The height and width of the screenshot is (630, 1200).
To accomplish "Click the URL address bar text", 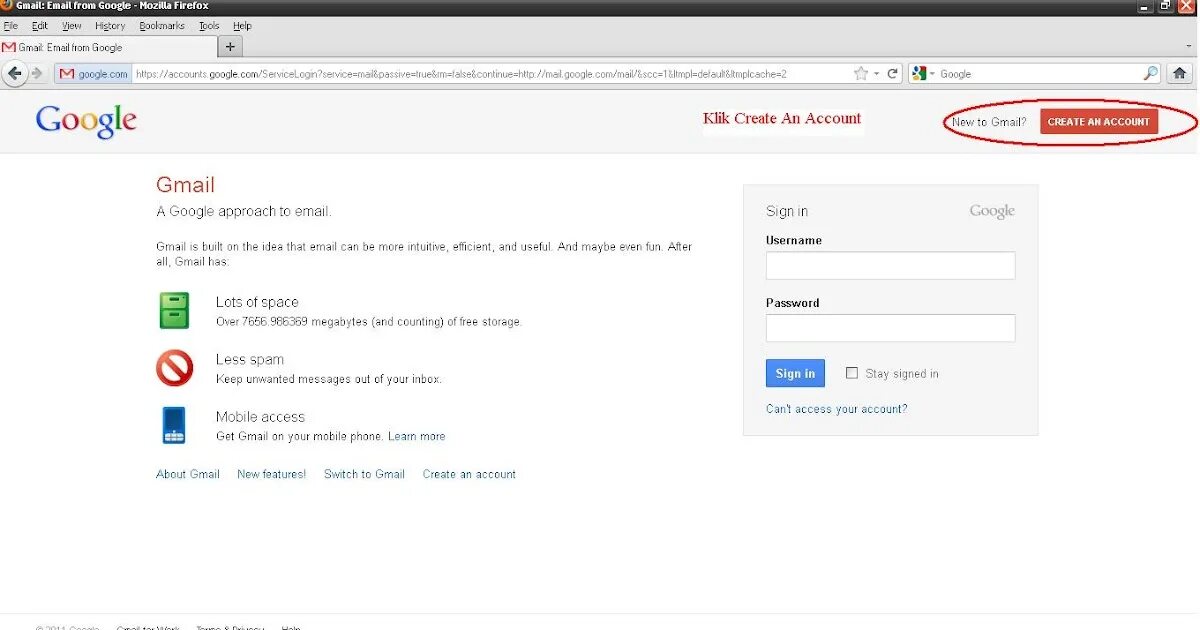I will [x=461, y=74].
